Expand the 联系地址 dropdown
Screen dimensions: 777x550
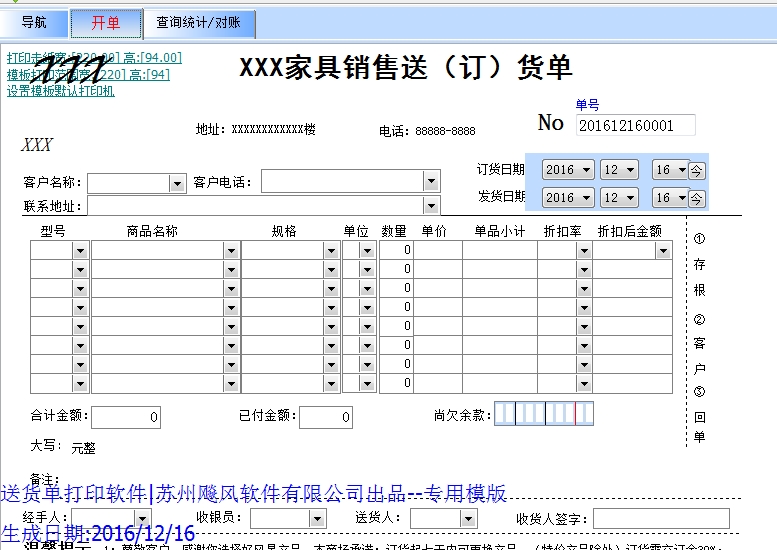[432, 206]
